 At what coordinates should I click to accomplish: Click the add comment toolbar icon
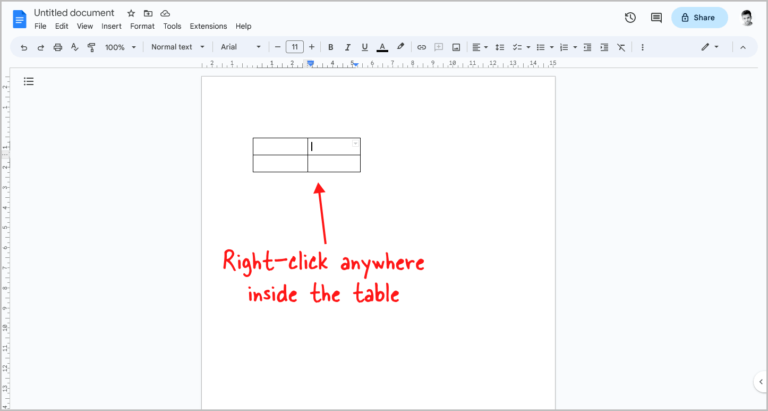439,48
